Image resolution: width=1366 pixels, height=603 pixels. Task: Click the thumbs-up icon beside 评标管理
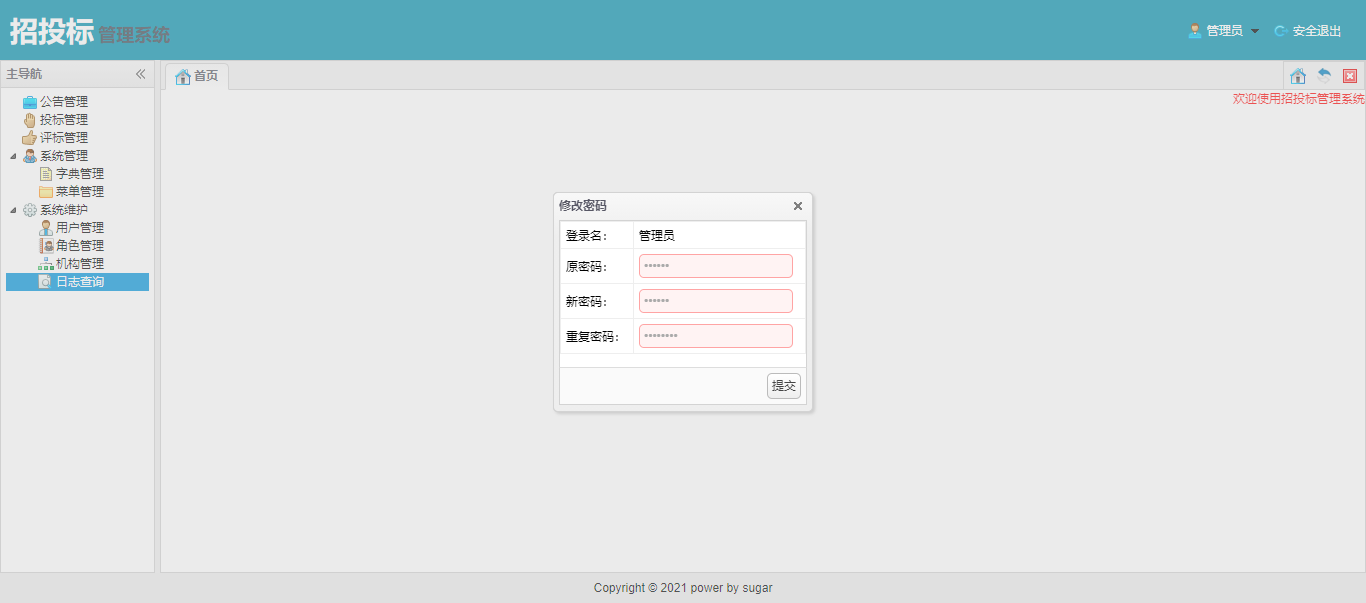tap(30, 138)
